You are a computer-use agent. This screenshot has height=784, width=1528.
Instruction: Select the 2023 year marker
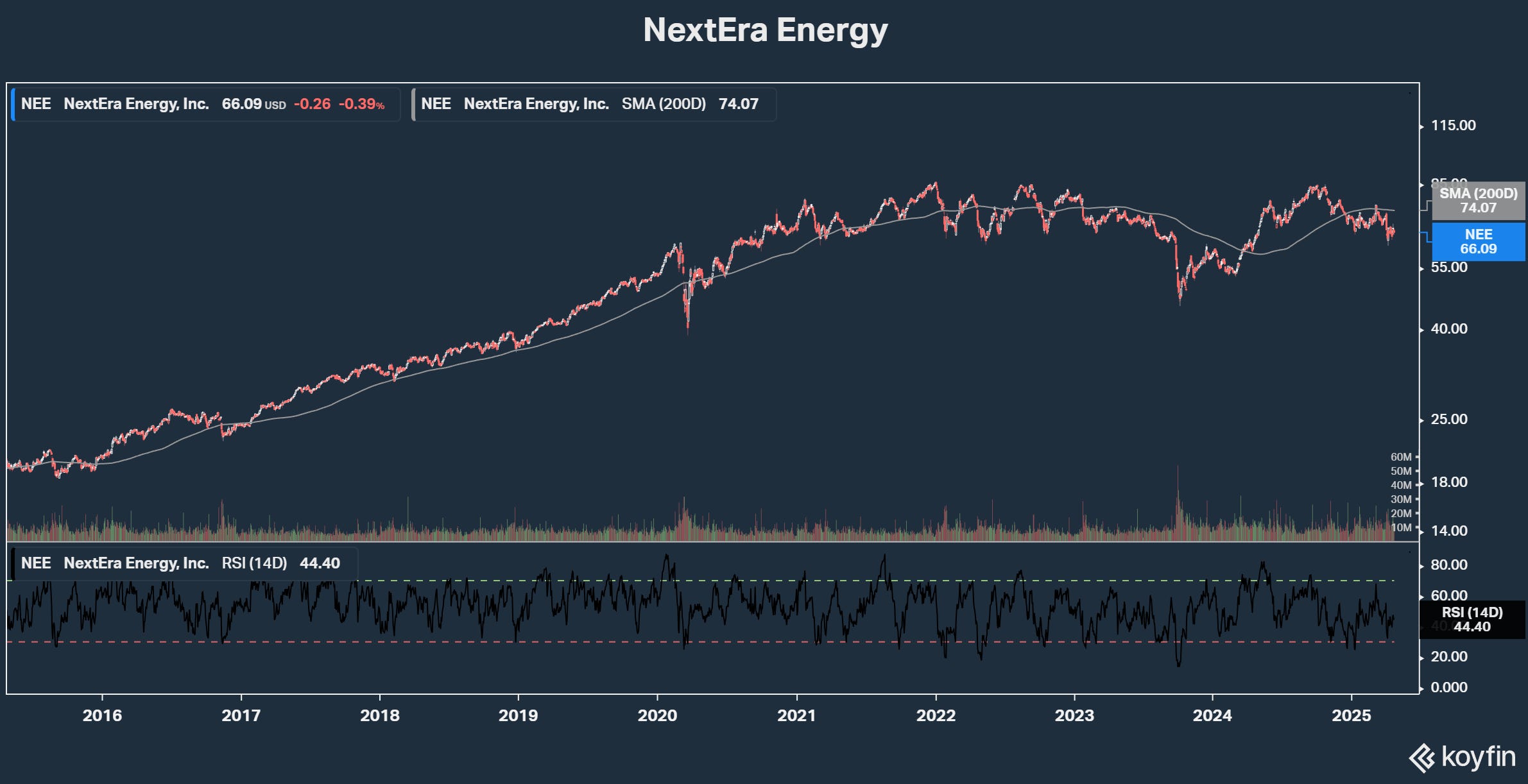point(1074,715)
